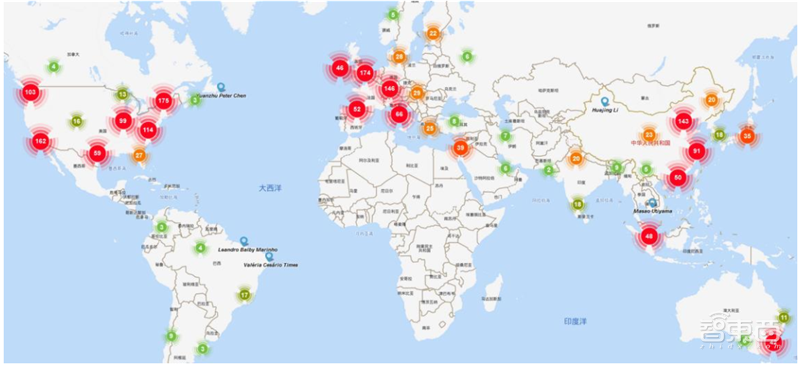Click the 印度洋 ocean label

tap(576, 322)
